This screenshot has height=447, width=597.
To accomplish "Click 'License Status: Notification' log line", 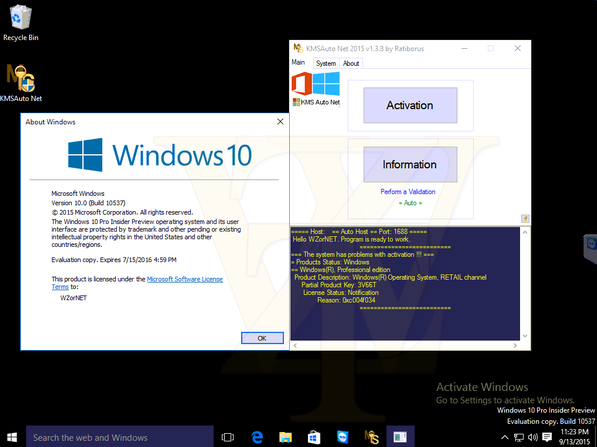I will (x=341, y=292).
